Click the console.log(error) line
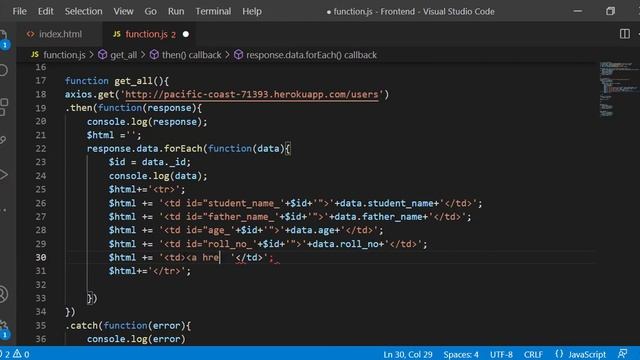This screenshot has width=640, height=360. 136,339
